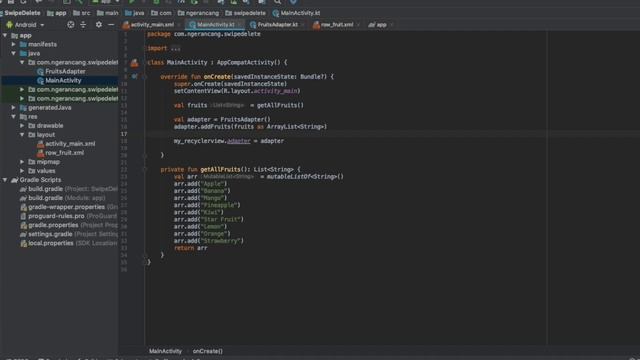Expand the manifests folder
This screenshot has height=360, width=640.
(13, 44)
